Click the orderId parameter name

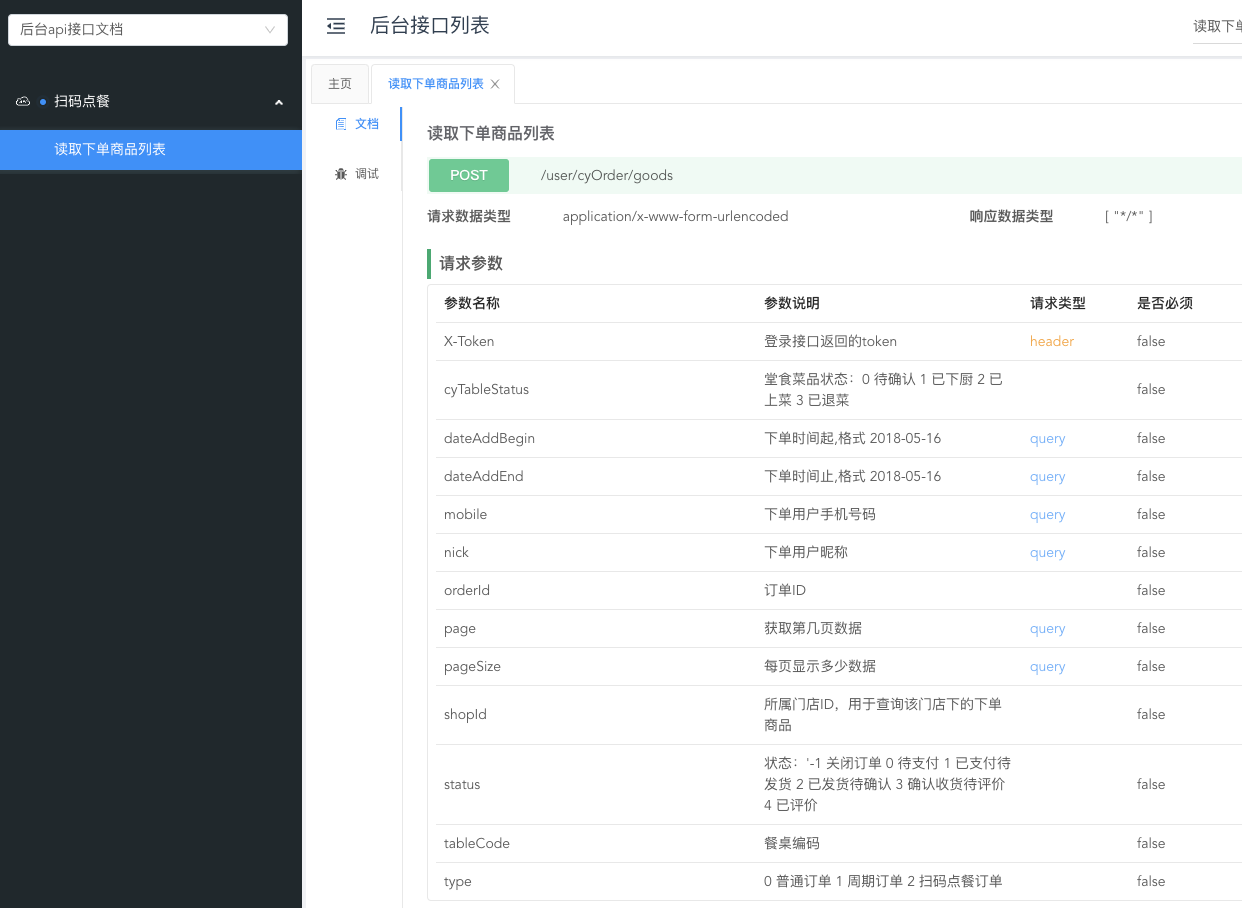(467, 591)
